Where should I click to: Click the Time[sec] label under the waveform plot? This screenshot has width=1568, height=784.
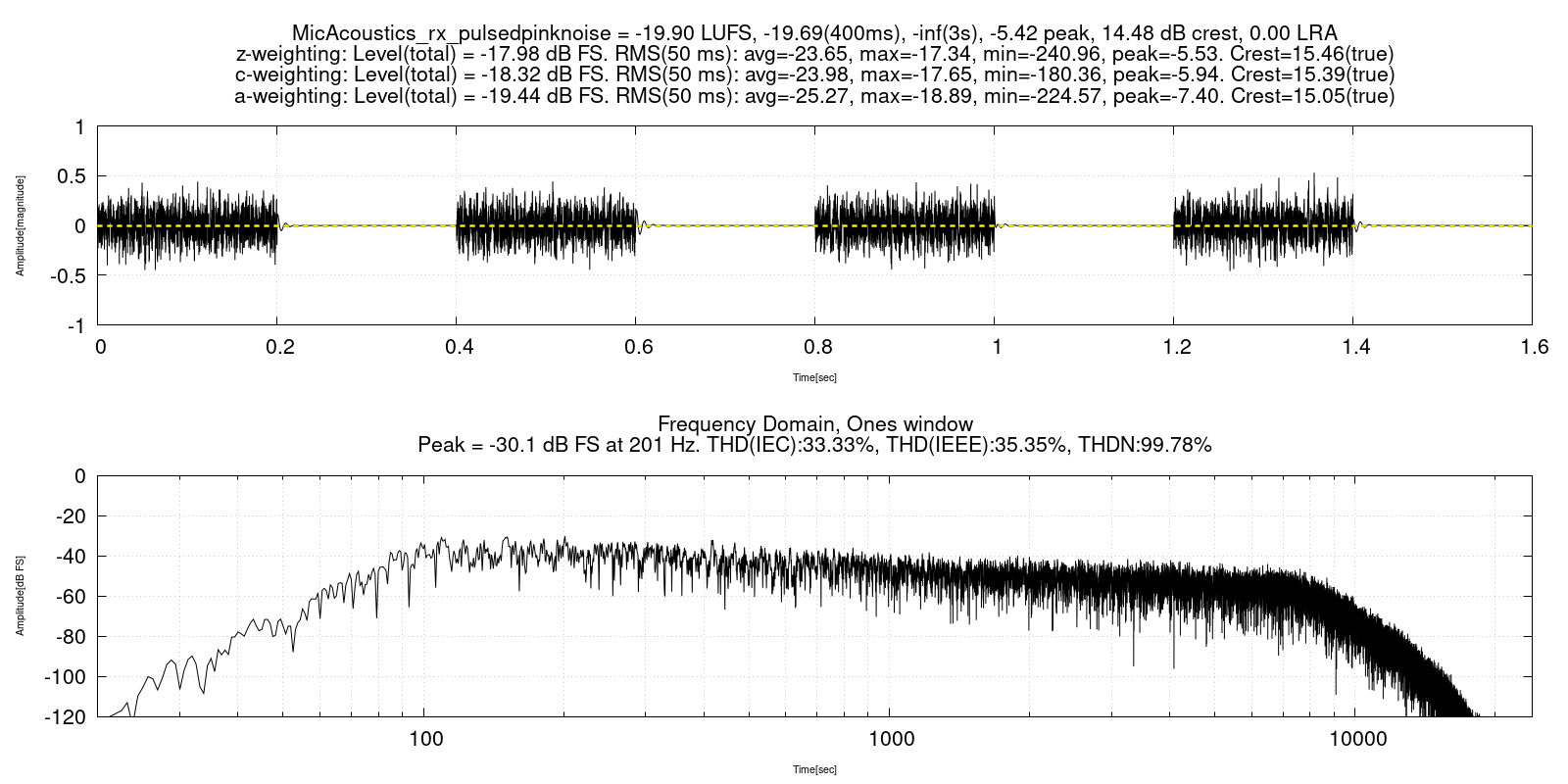tap(814, 377)
